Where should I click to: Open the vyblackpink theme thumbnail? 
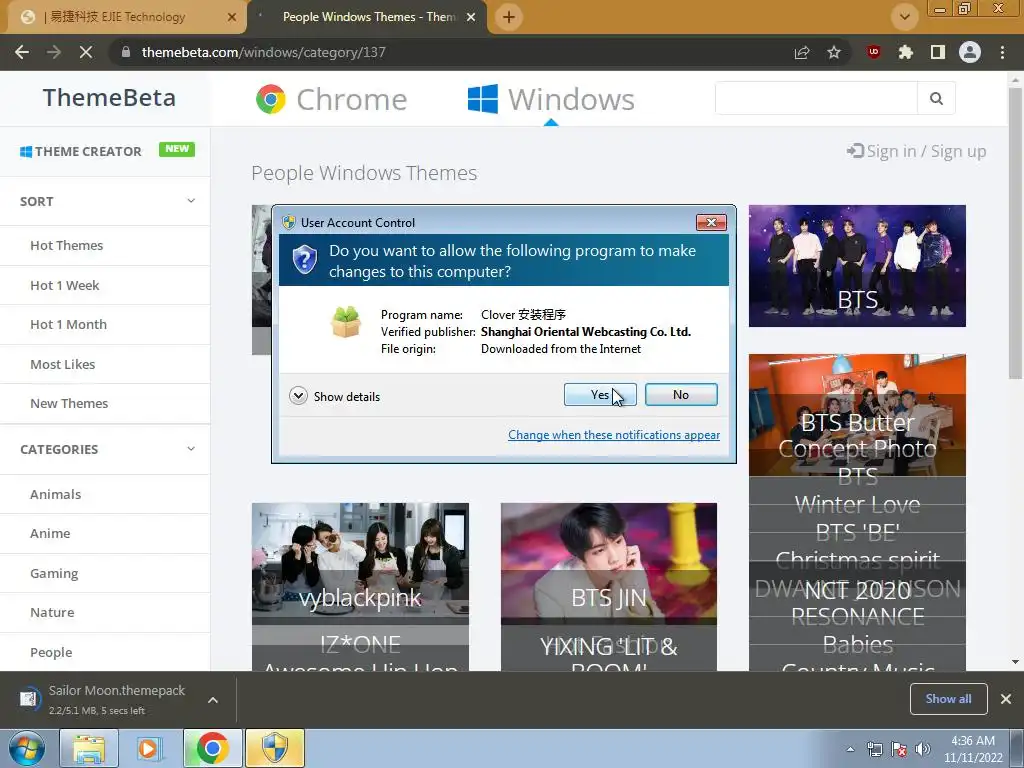[360, 564]
